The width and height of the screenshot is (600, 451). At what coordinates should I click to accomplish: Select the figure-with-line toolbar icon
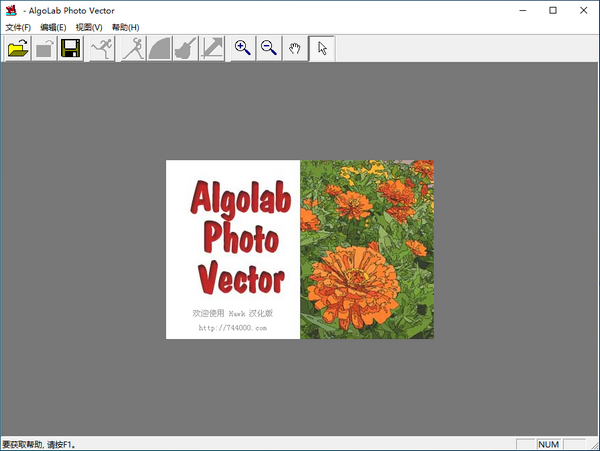(x=133, y=48)
